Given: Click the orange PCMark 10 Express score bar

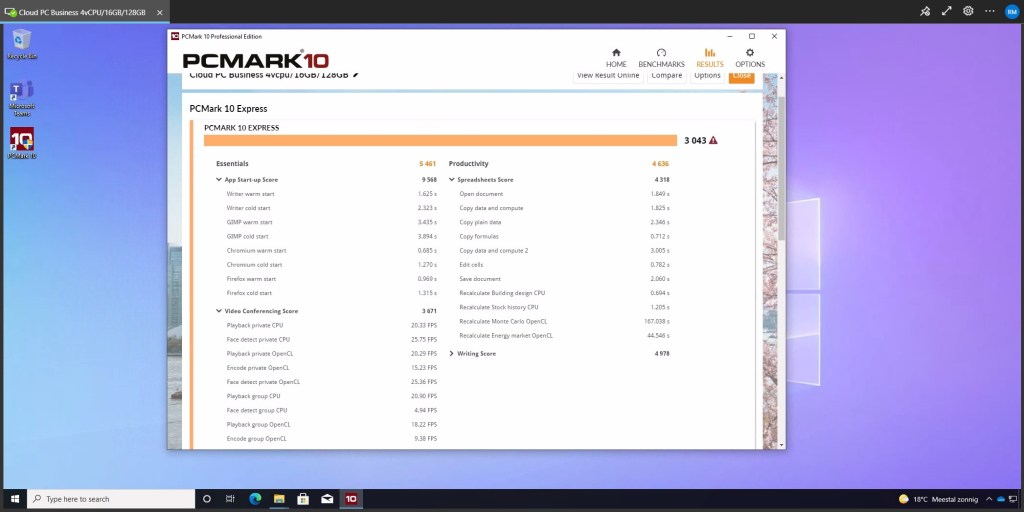Looking at the screenshot, I should pyautogui.click(x=440, y=140).
